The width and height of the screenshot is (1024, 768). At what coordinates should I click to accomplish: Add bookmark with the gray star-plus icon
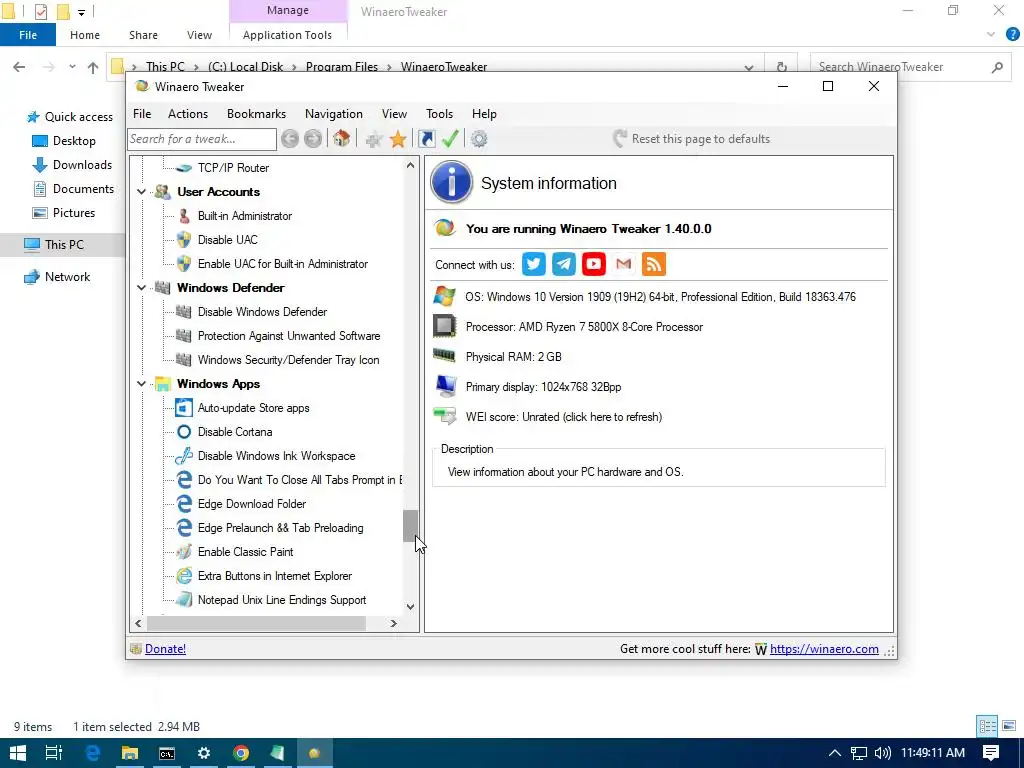tap(374, 138)
